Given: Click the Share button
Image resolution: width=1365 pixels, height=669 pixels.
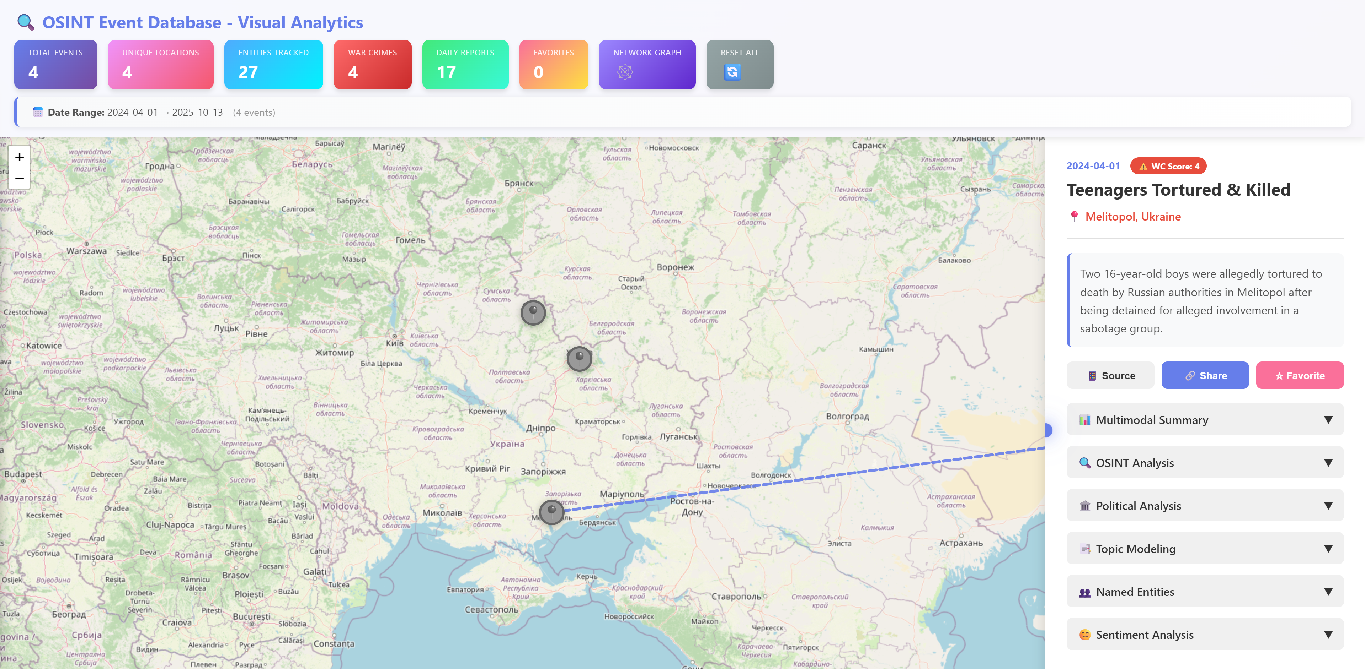Looking at the screenshot, I should [x=1204, y=375].
